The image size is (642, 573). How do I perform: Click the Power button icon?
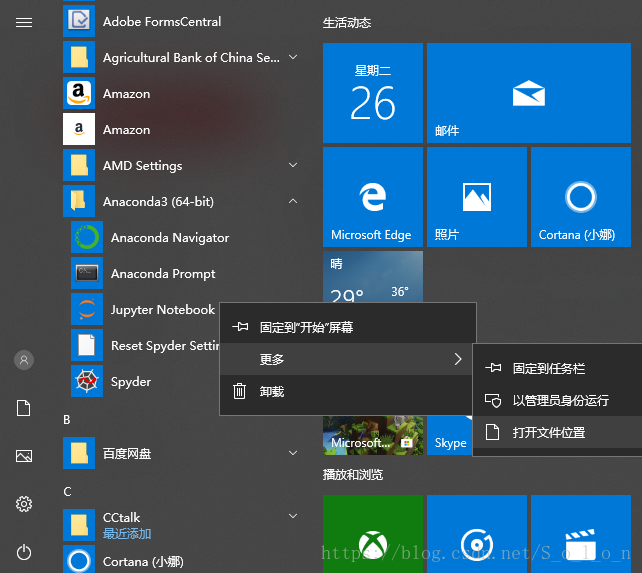pyautogui.click(x=24, y=552)
